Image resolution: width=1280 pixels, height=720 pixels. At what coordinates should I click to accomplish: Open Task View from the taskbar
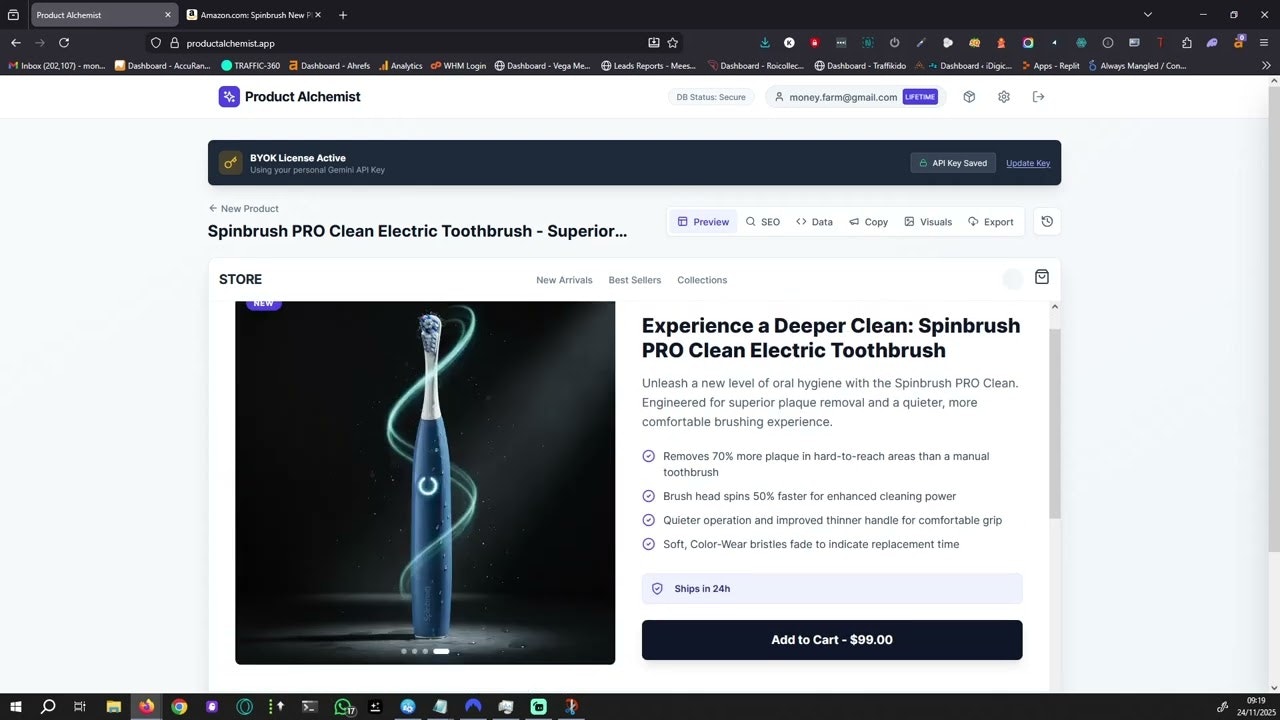point(80,707)
